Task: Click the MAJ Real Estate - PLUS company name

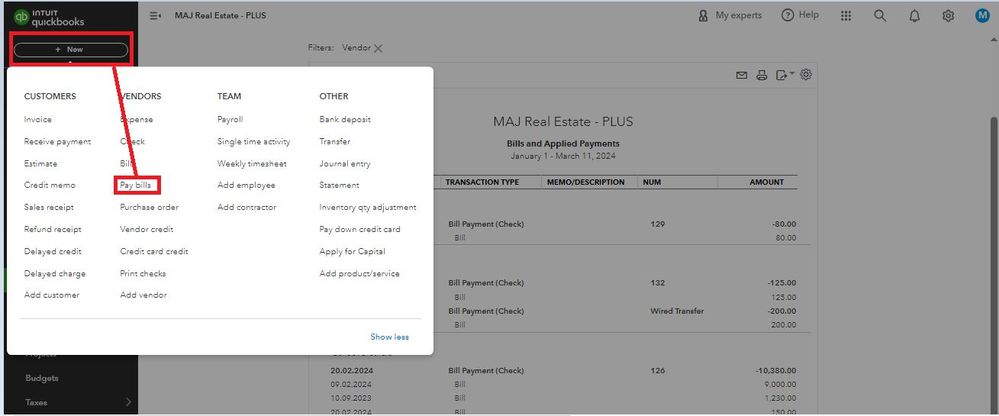Action: (x=563, y=122)
